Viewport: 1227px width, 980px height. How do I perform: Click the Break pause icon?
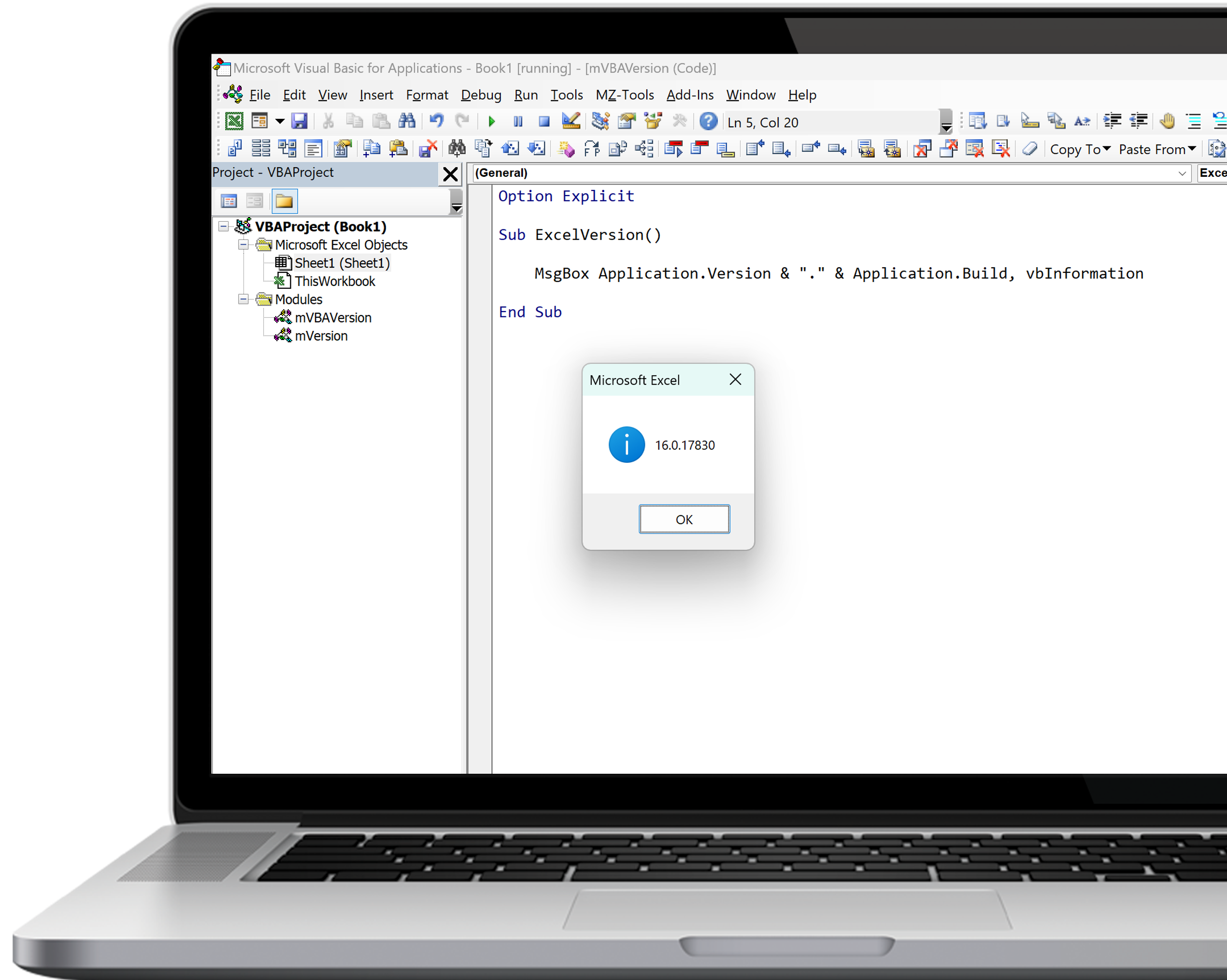[x=518, y=122]
